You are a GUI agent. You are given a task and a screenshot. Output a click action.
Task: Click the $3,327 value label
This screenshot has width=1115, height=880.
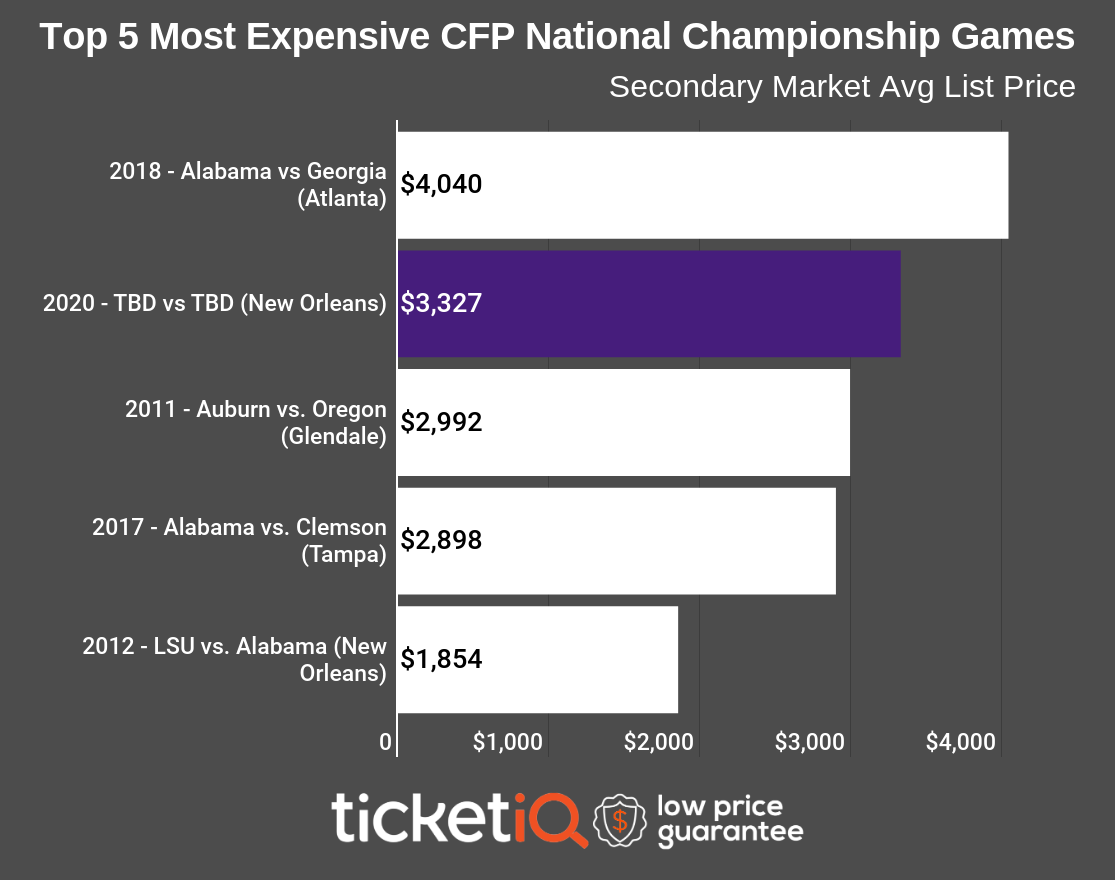[441, 303]
